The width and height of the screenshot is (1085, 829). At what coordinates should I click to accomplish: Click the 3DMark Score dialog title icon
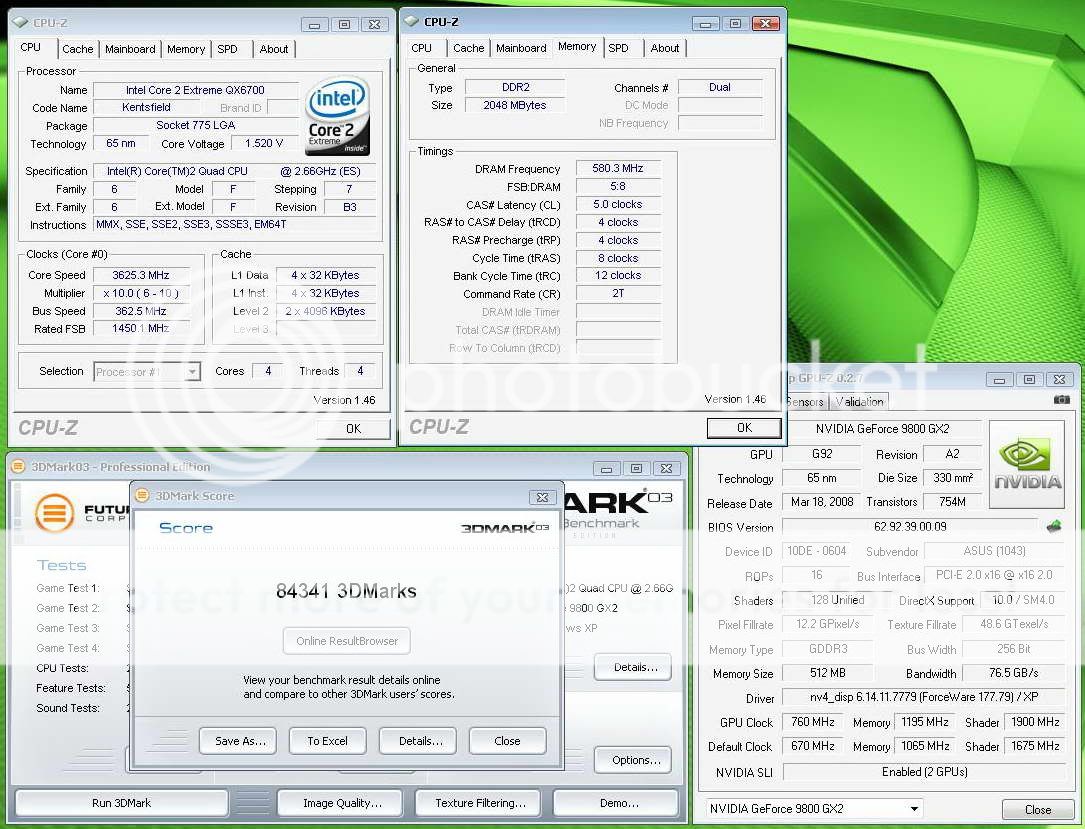143,495
